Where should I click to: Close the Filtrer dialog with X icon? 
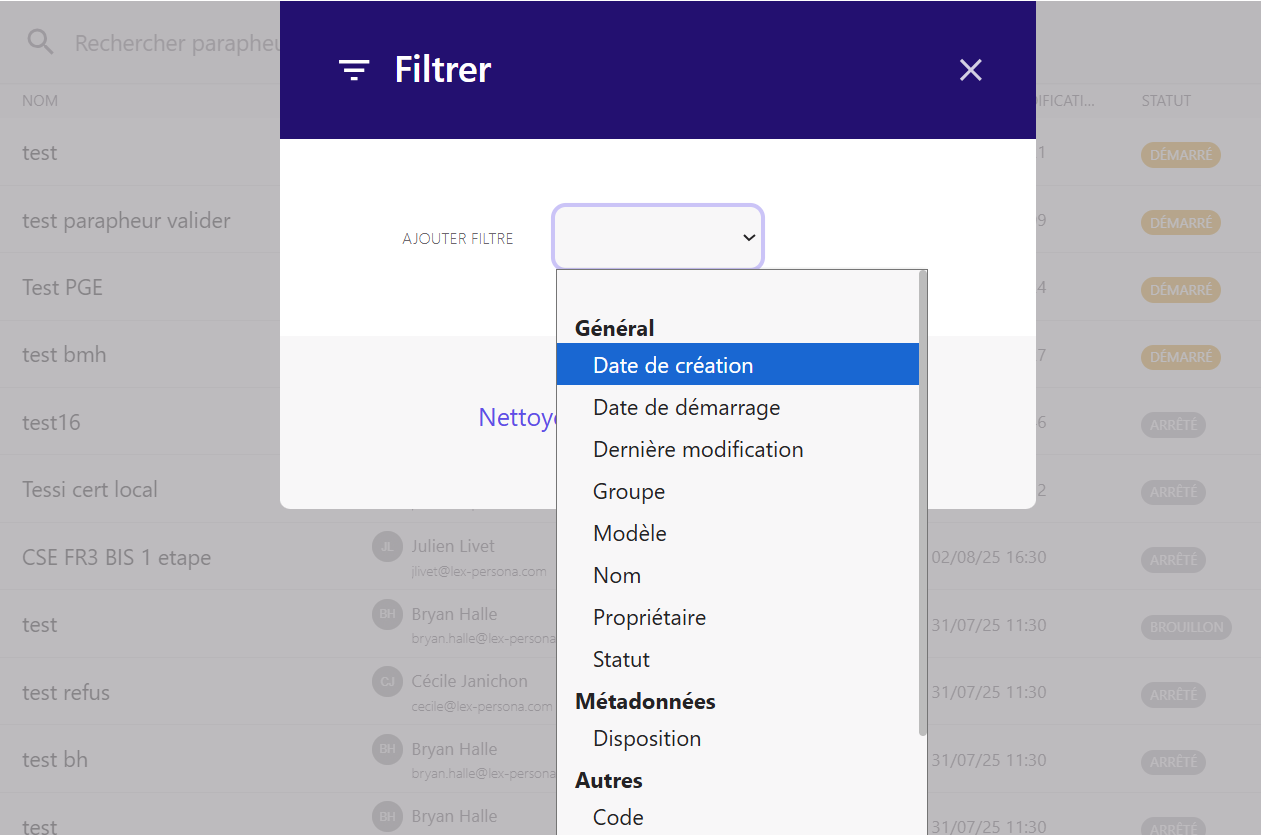[970, 70]
